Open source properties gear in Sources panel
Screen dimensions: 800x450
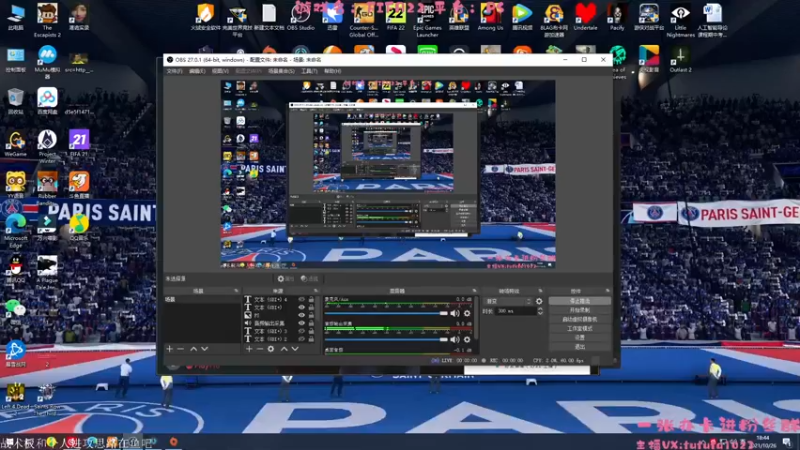[x=271, y=349]
